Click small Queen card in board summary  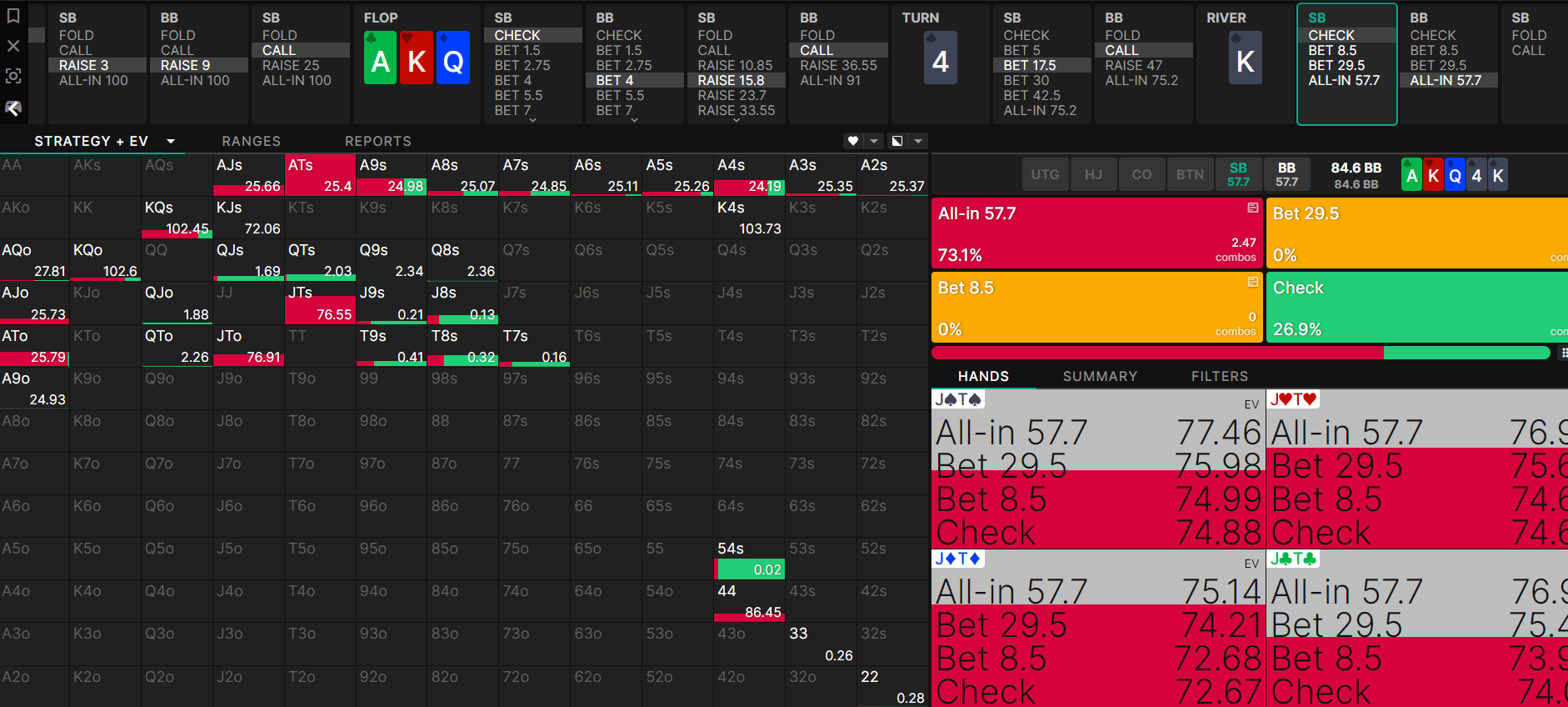click(1455, 175)
